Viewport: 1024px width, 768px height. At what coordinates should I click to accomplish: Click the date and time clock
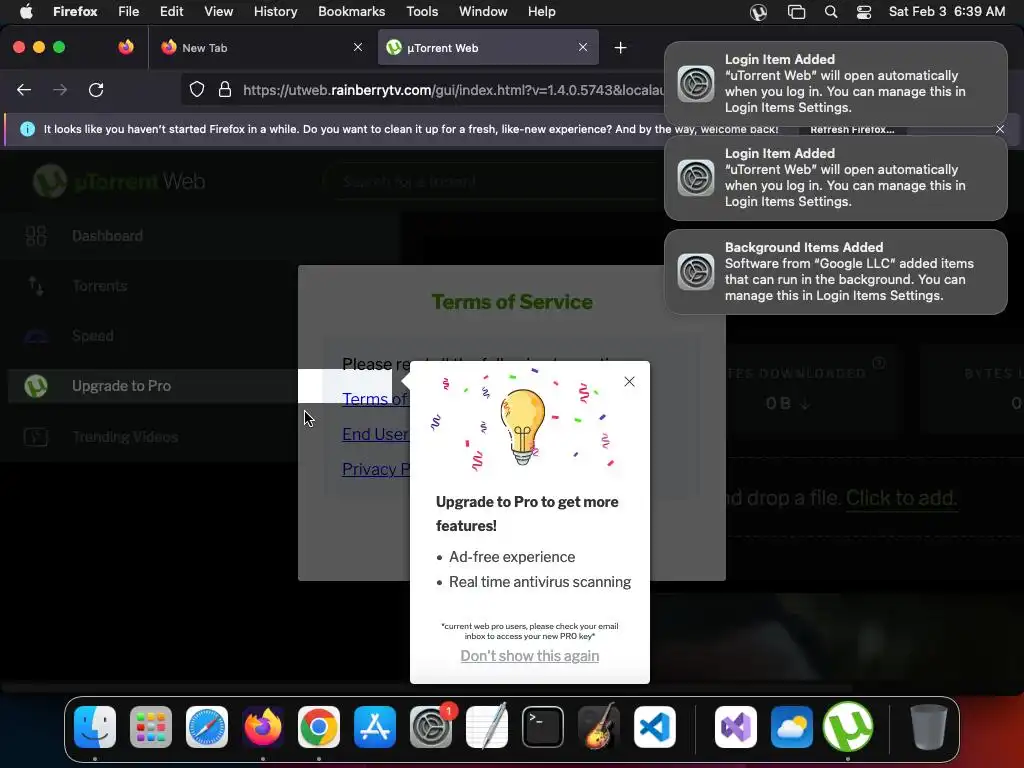947,12
